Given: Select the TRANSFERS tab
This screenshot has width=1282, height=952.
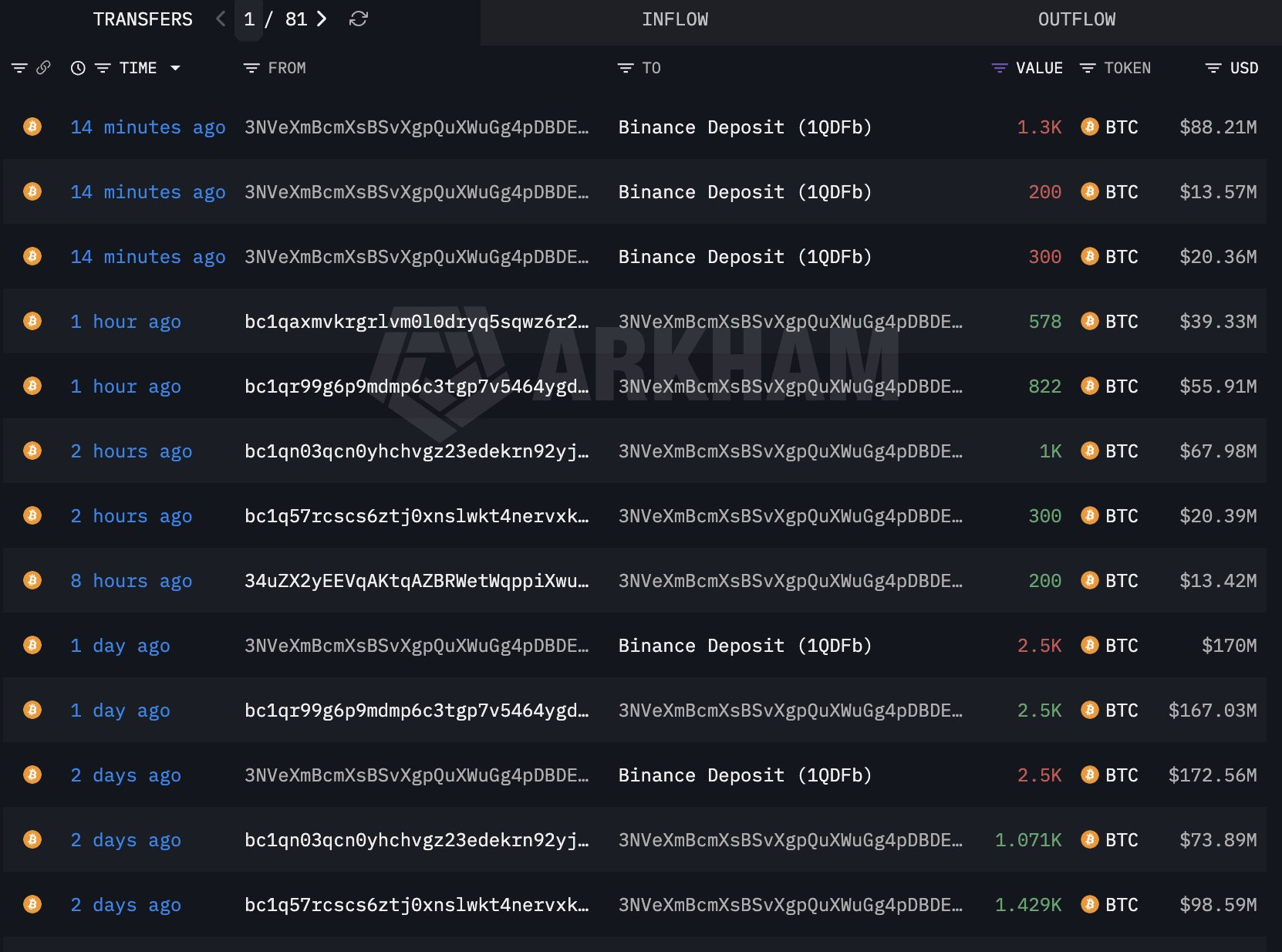Looking at the screenshot, I should click(x=143, y=20).
